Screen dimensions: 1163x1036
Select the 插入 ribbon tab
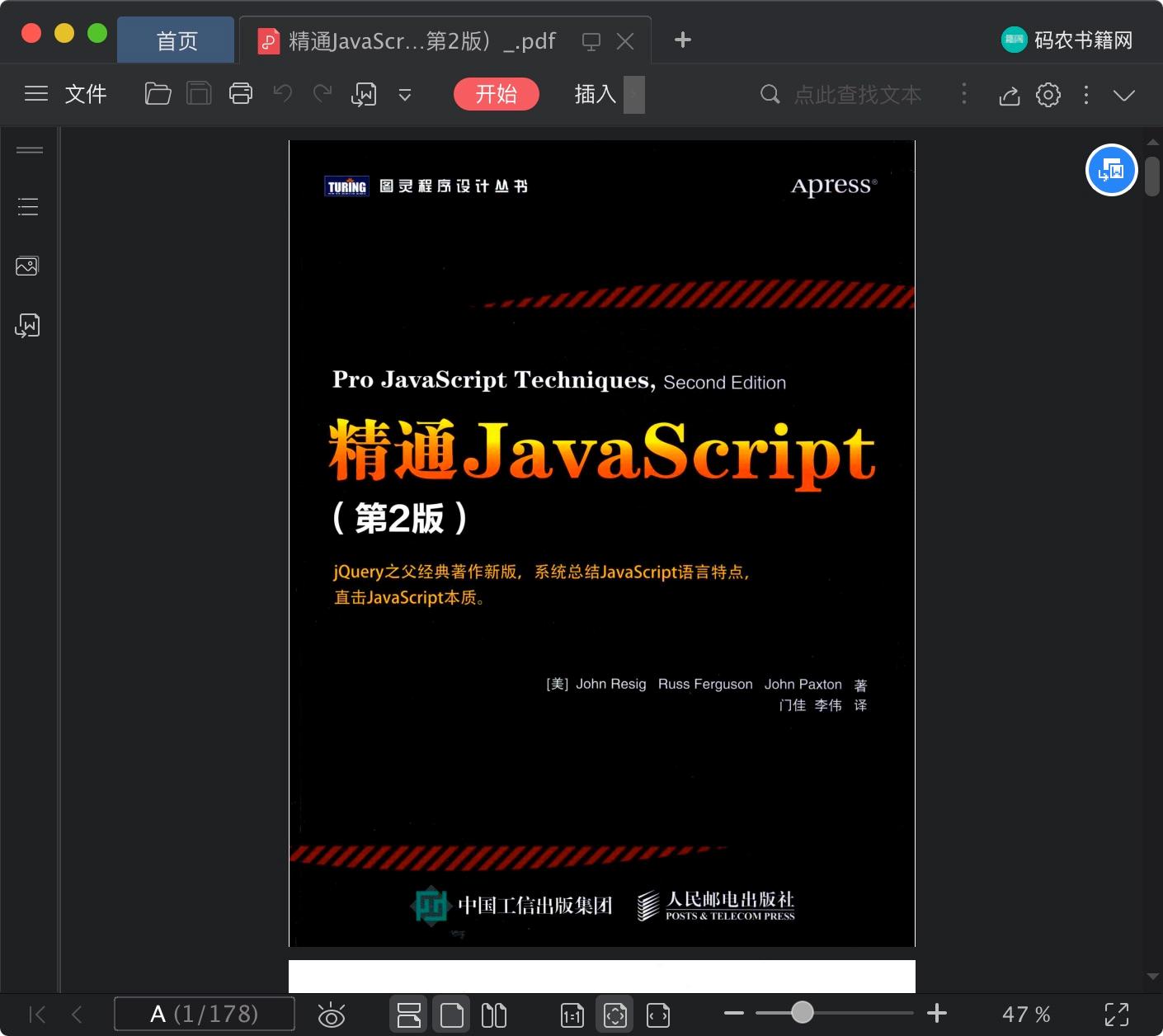596,94
